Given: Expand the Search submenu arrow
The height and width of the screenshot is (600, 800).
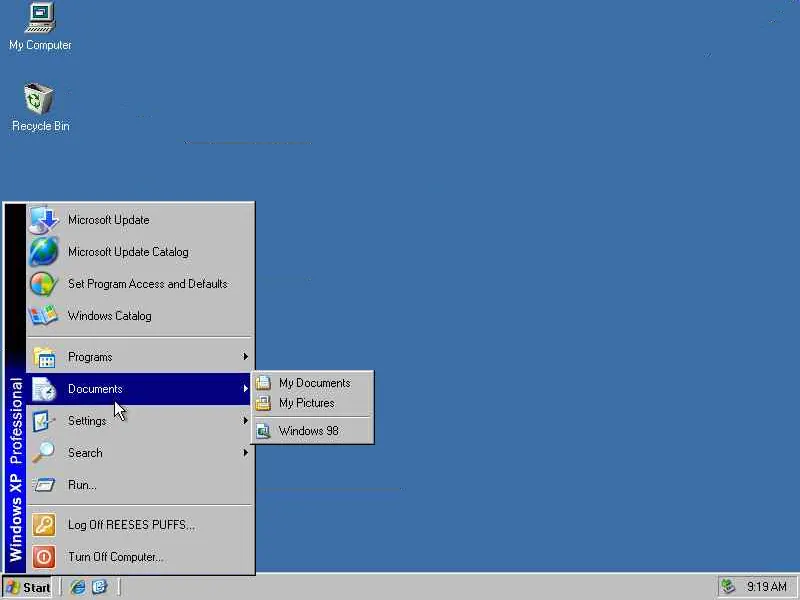Looking at the screenshot, I should (245, 453).
